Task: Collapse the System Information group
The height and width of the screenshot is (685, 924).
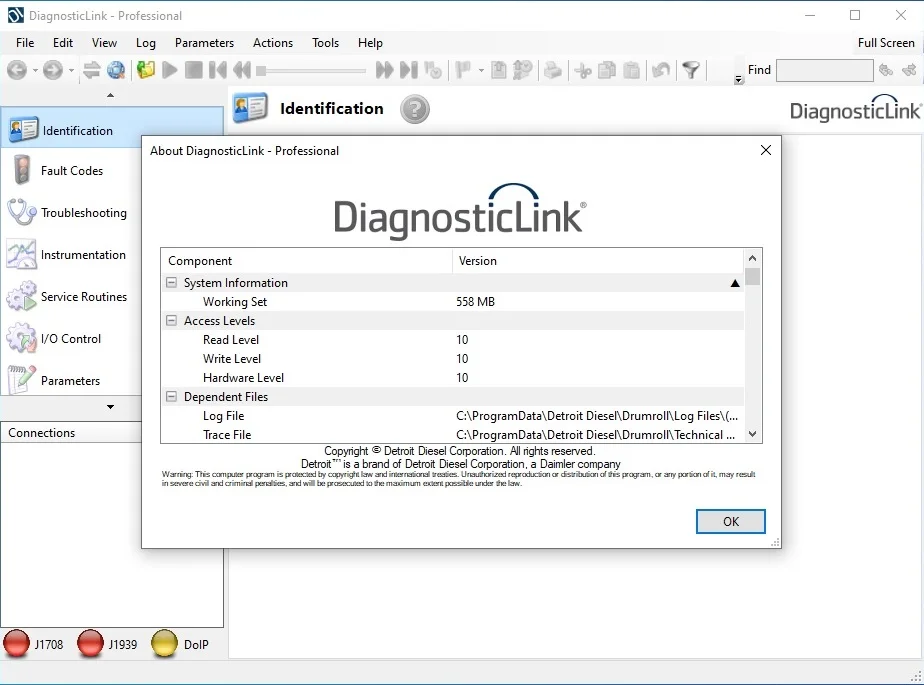Action: [171, 282]
